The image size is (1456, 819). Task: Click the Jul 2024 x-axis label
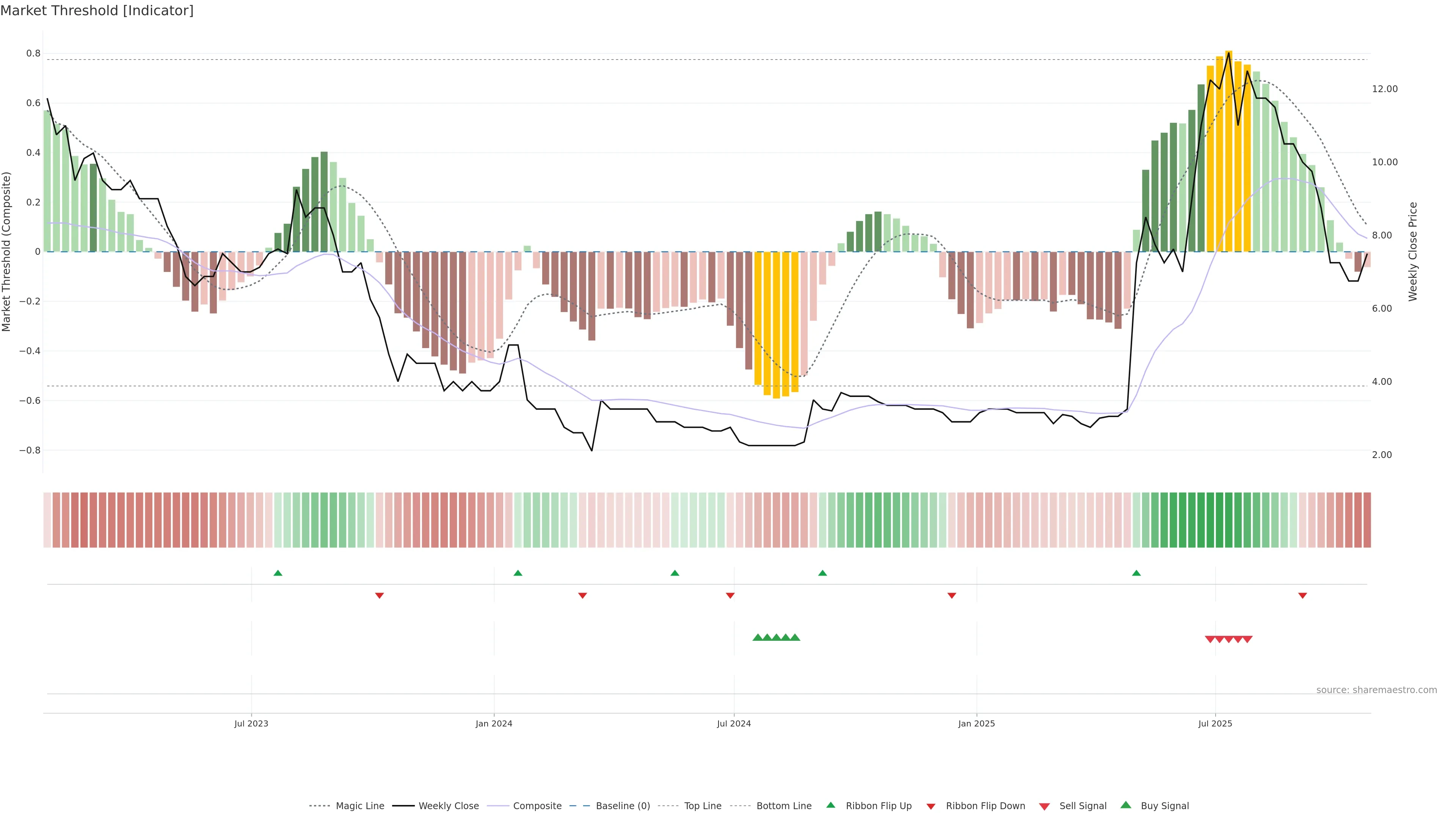pyautogui.click(x=734, y=723)
